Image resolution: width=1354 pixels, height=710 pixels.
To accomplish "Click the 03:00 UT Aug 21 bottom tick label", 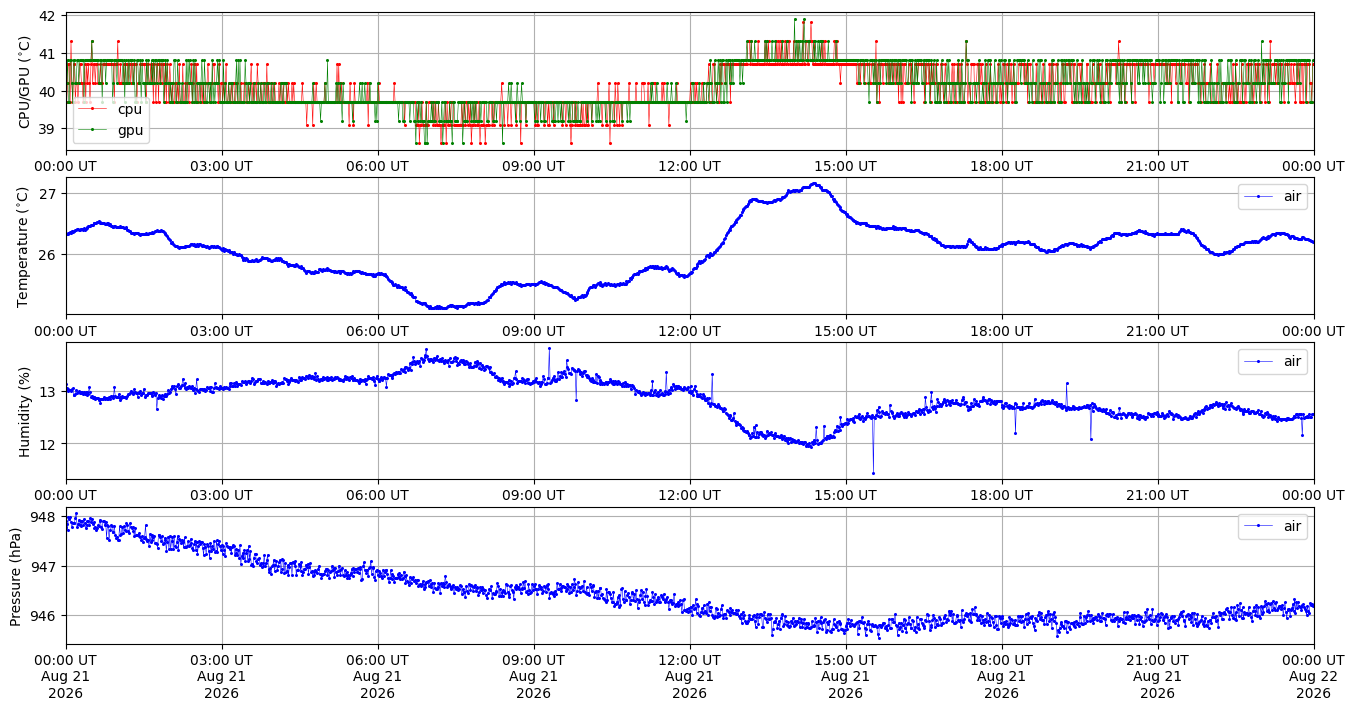I will tap(222, 678).
